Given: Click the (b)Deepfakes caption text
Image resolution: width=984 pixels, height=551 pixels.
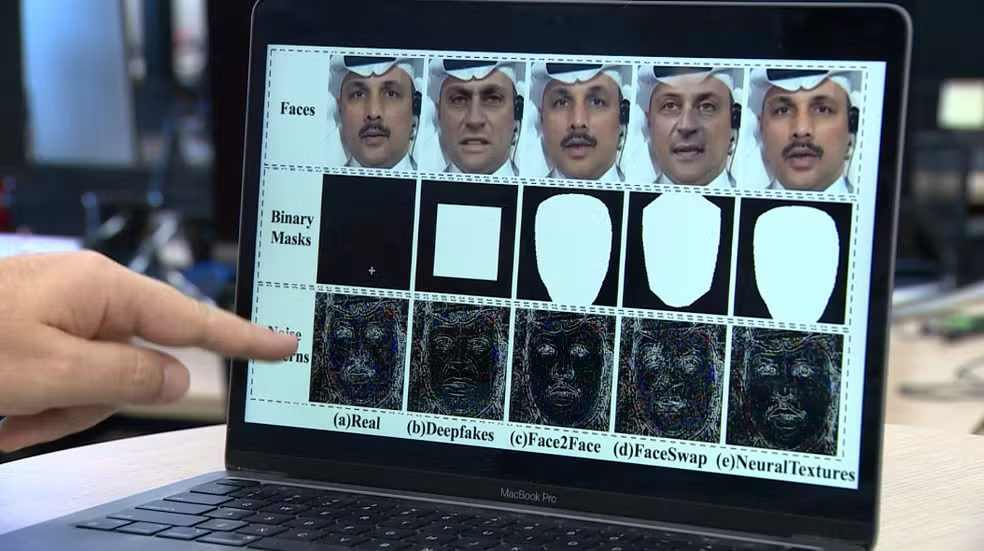Looking at the screenshot, I should click(451, 431).
